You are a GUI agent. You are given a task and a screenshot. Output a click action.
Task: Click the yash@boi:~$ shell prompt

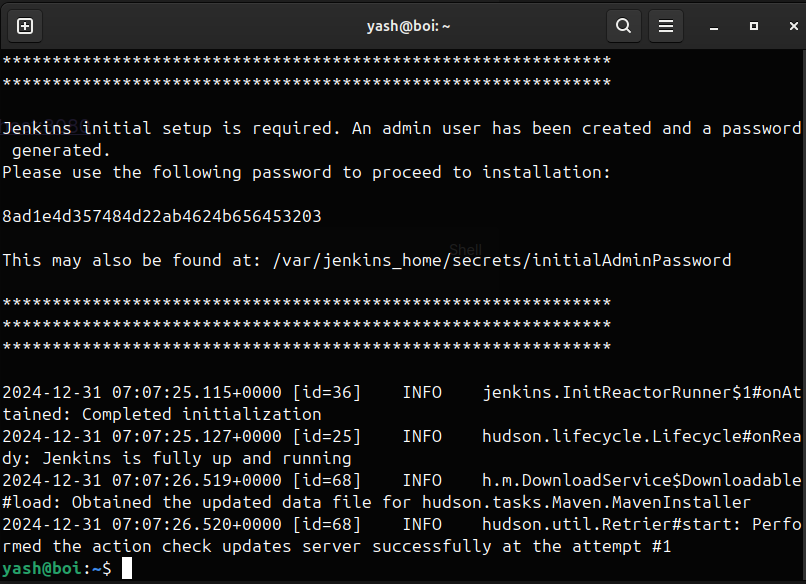click(x=57, y=568)
